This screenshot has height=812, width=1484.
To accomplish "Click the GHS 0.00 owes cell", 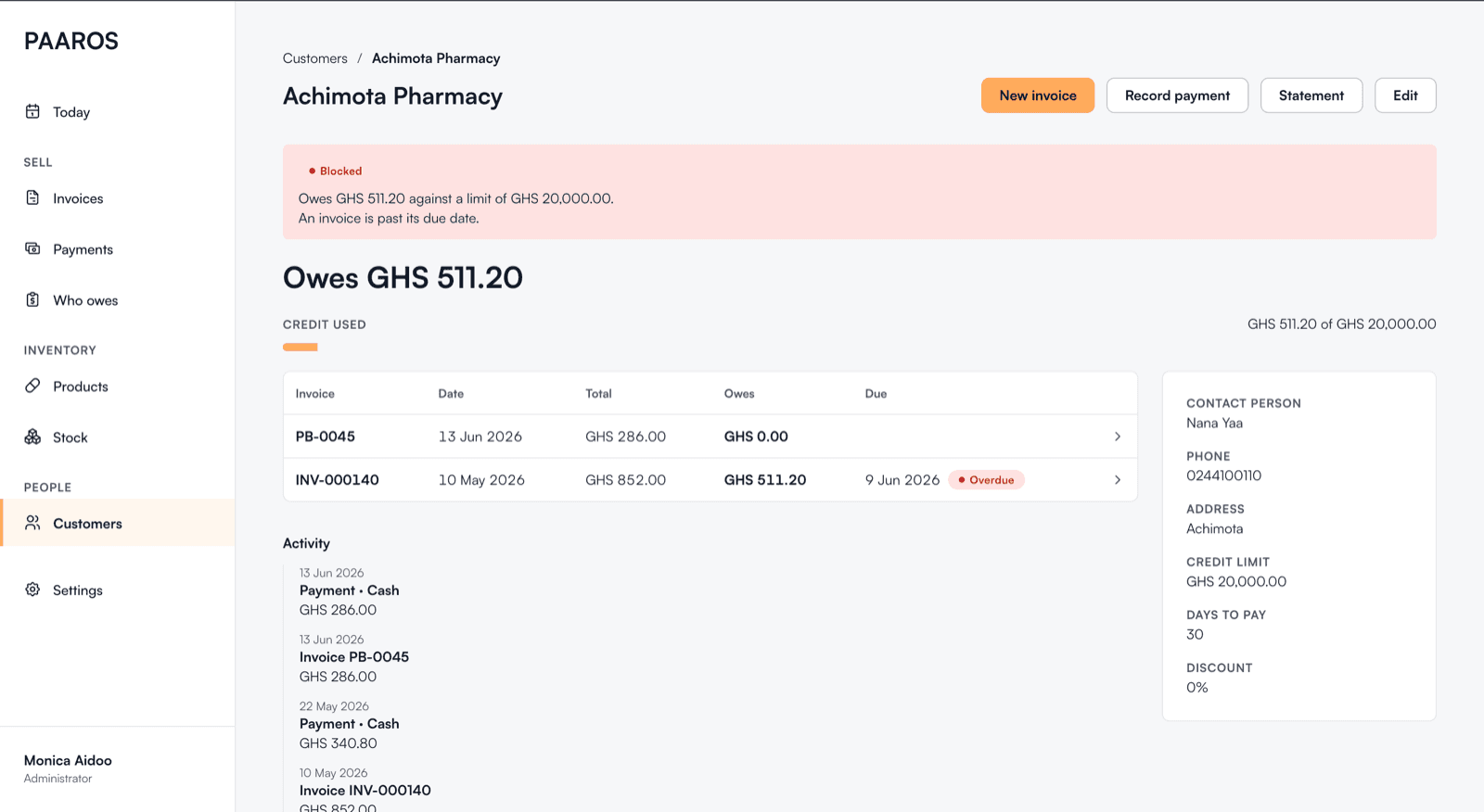I will coord(756,437).
